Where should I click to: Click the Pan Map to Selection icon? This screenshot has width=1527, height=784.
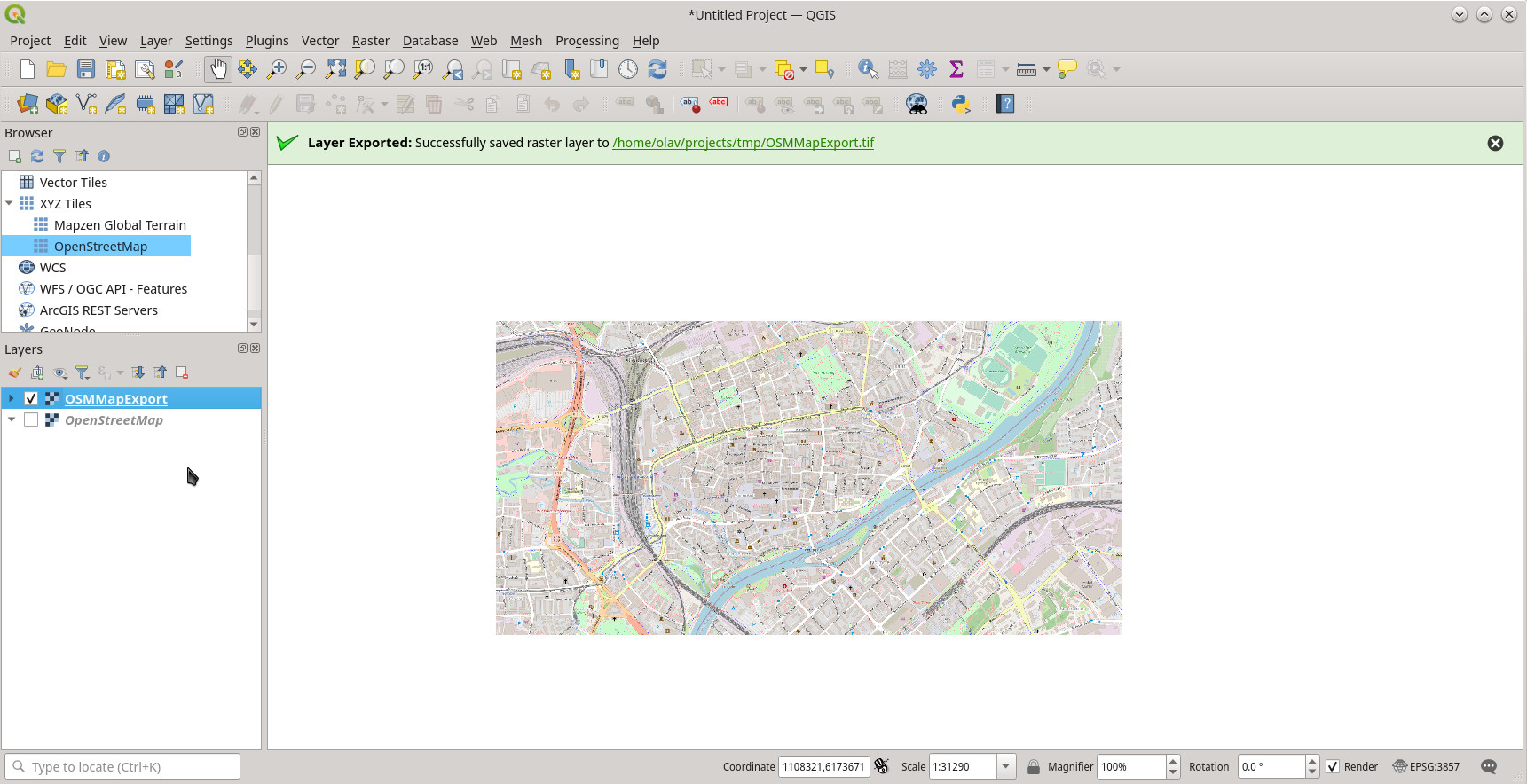point(248,69)
